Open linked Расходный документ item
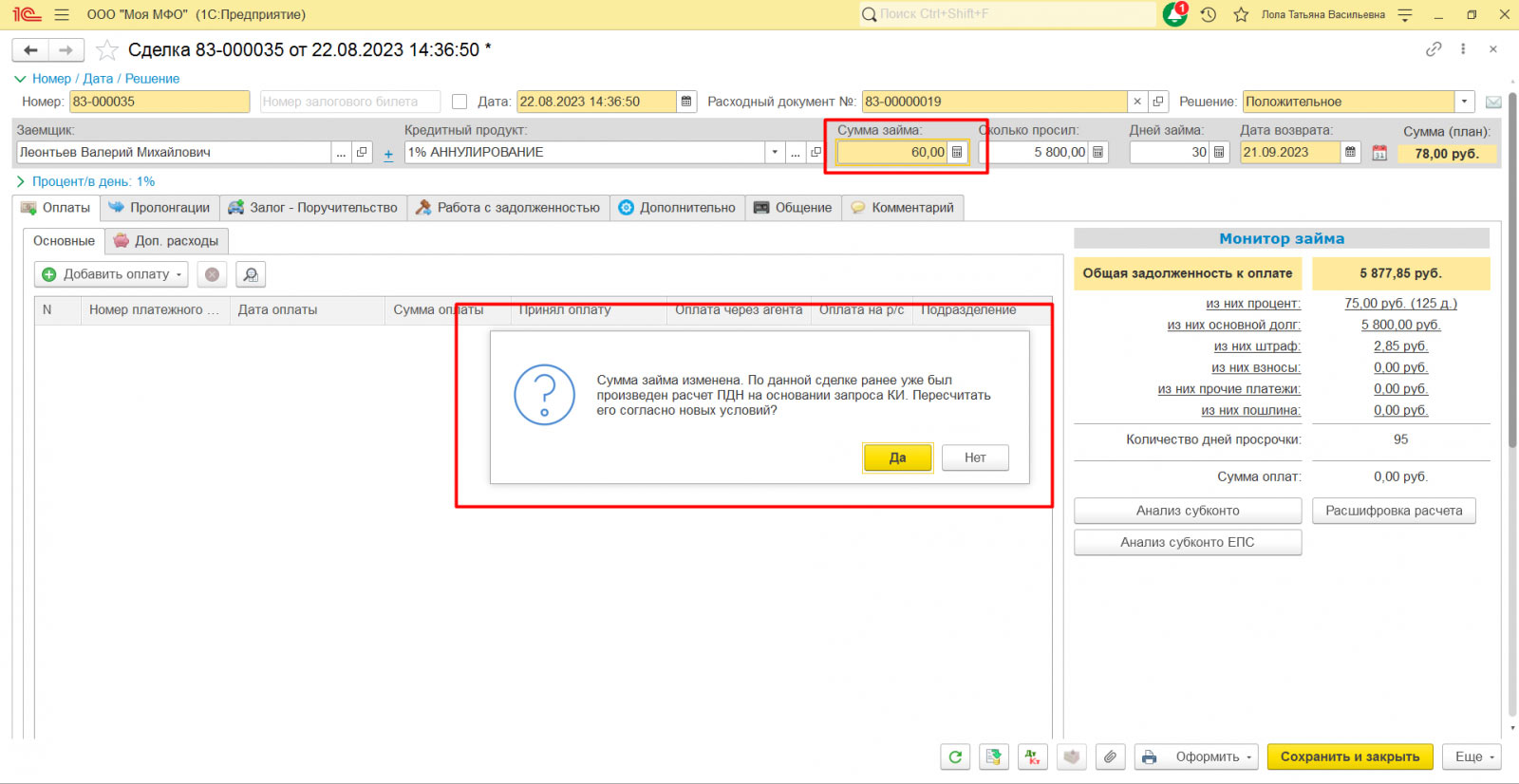The image size is (1519, 784). click(x=1158, y=102)
